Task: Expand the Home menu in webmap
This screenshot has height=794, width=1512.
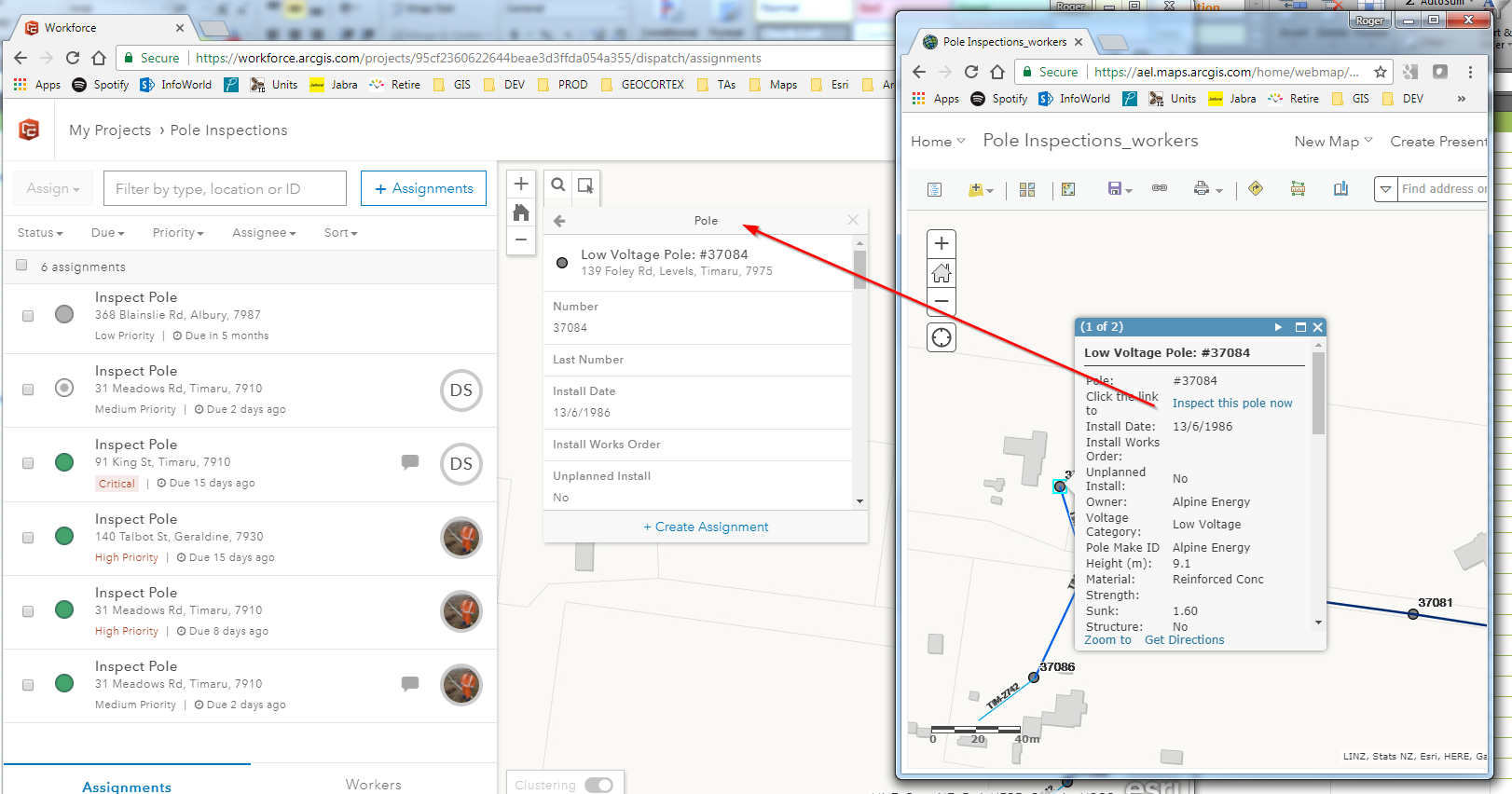Action: pos(938,142)
